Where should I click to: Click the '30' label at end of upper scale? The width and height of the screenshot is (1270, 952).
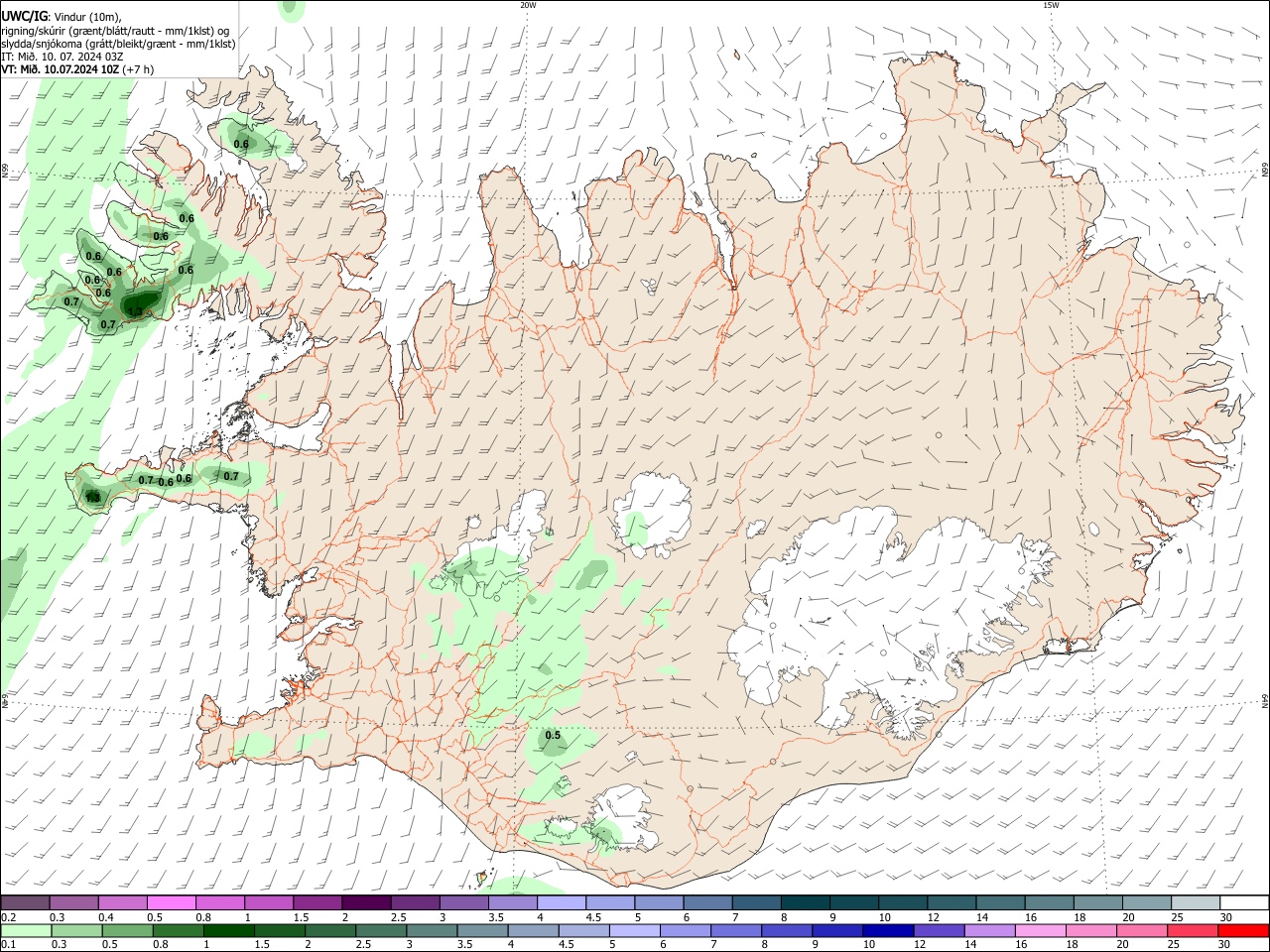click(1225, 917)
